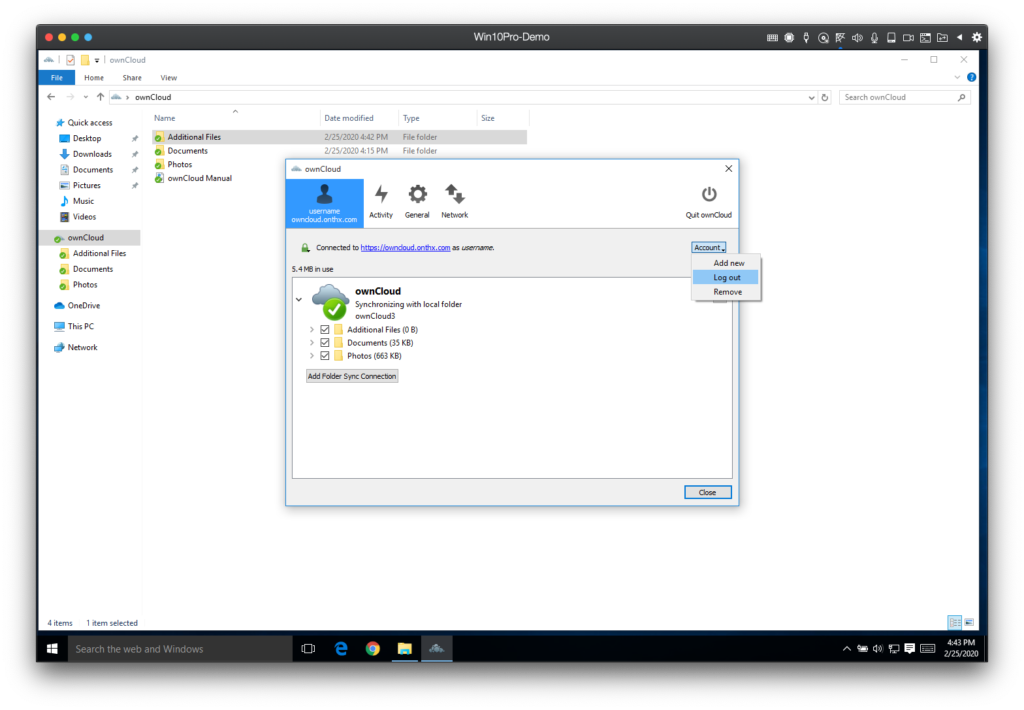Image resolution: width=1024 pixels, height=710 pixels.
Task: Open the Windows Start menu
Action: pyautogui.click(x=52, y=649)
